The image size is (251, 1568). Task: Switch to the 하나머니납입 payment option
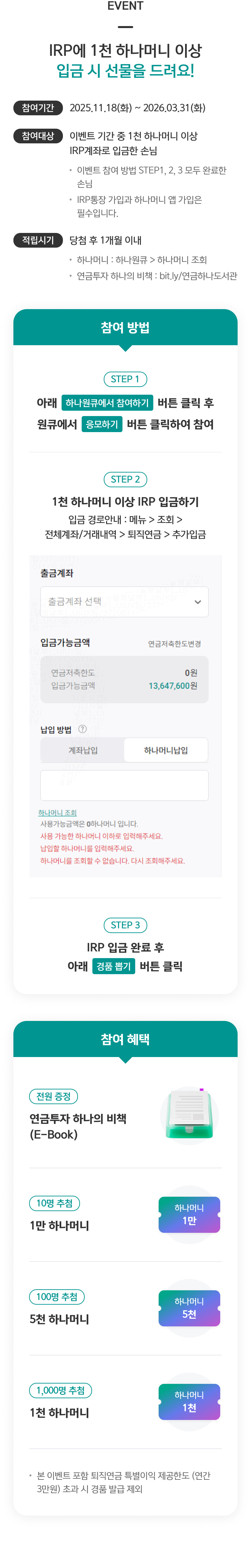pos(166,750)
